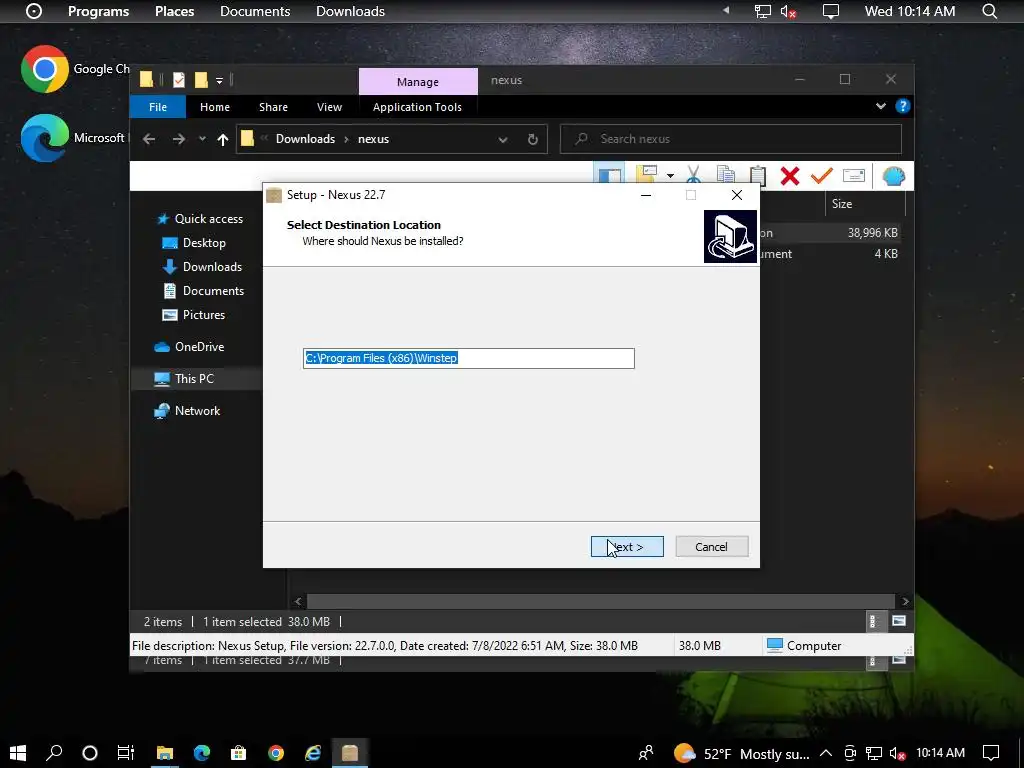Click nexus in the address breadcrumb
Viewport: 1024px width, 768px height.
[373, 138]
